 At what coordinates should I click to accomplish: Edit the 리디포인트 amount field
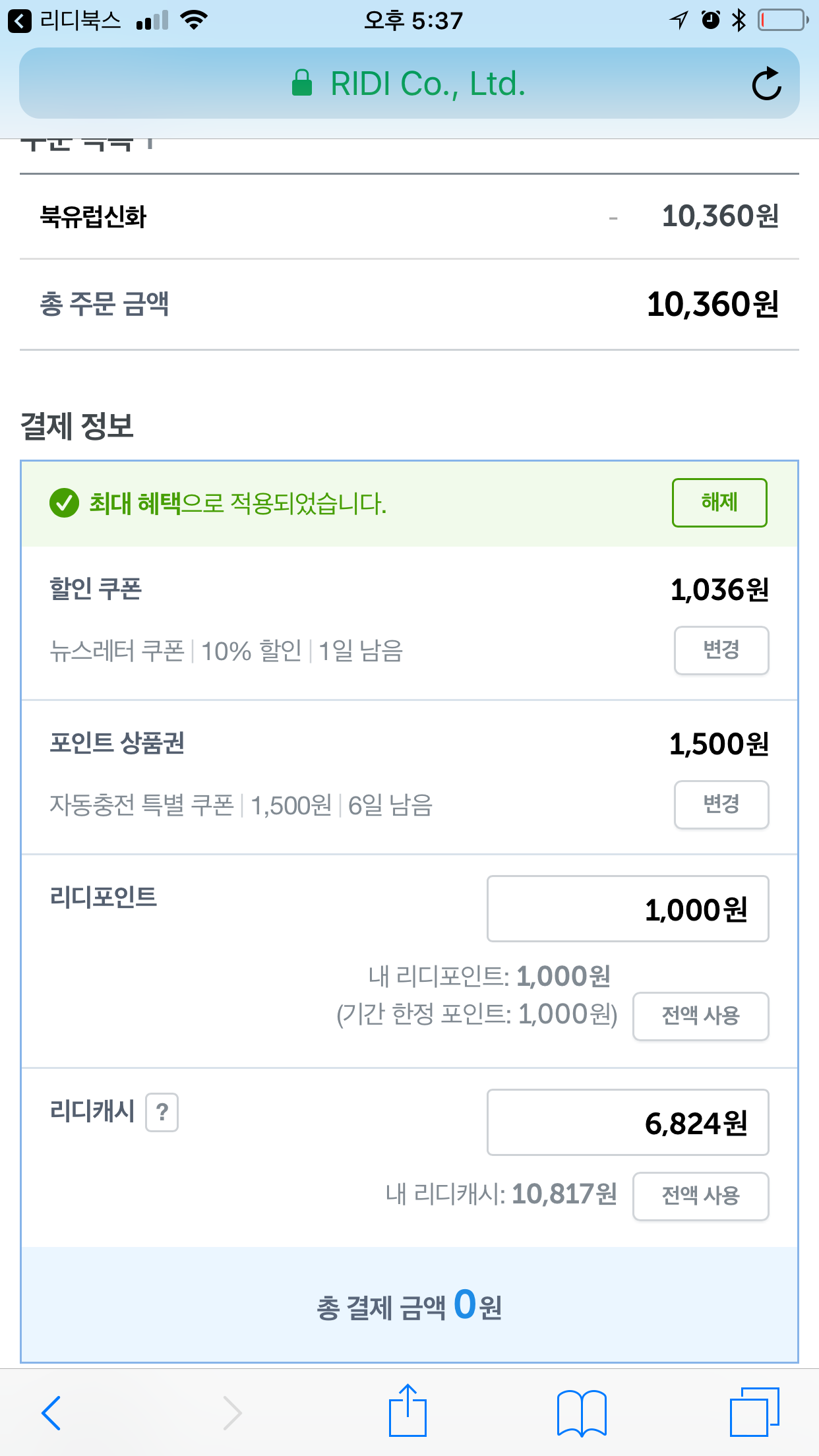(x=627, y=909)
